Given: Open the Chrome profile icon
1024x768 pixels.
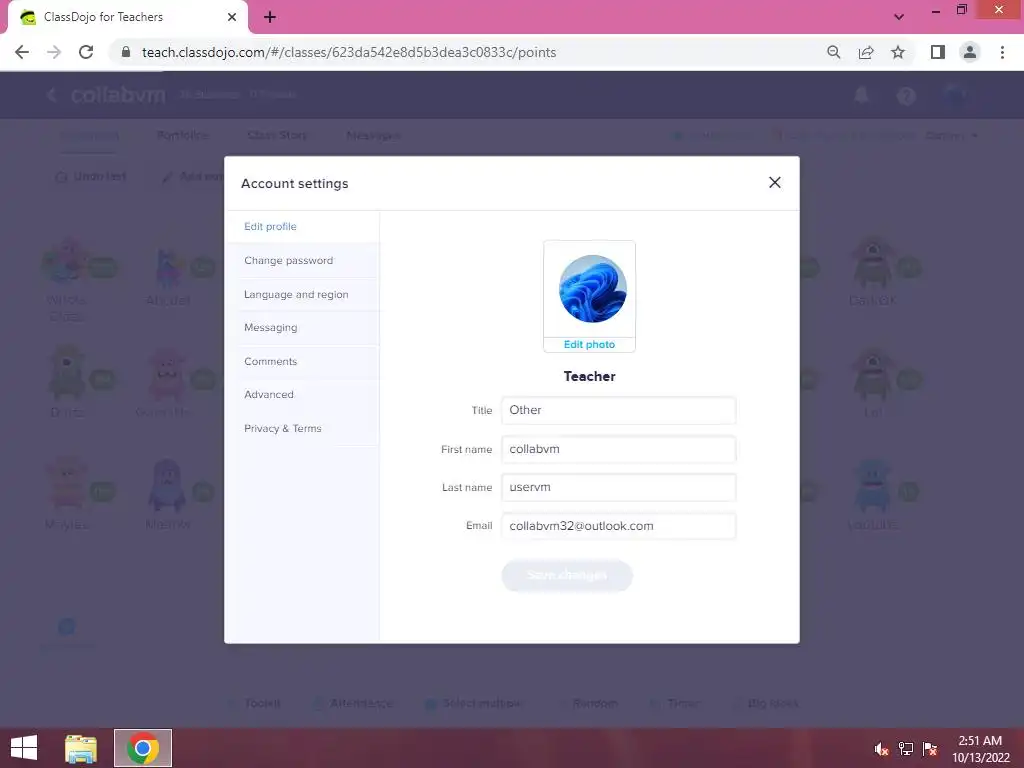Looking at the screenshot, I should (x=970, y=52).
